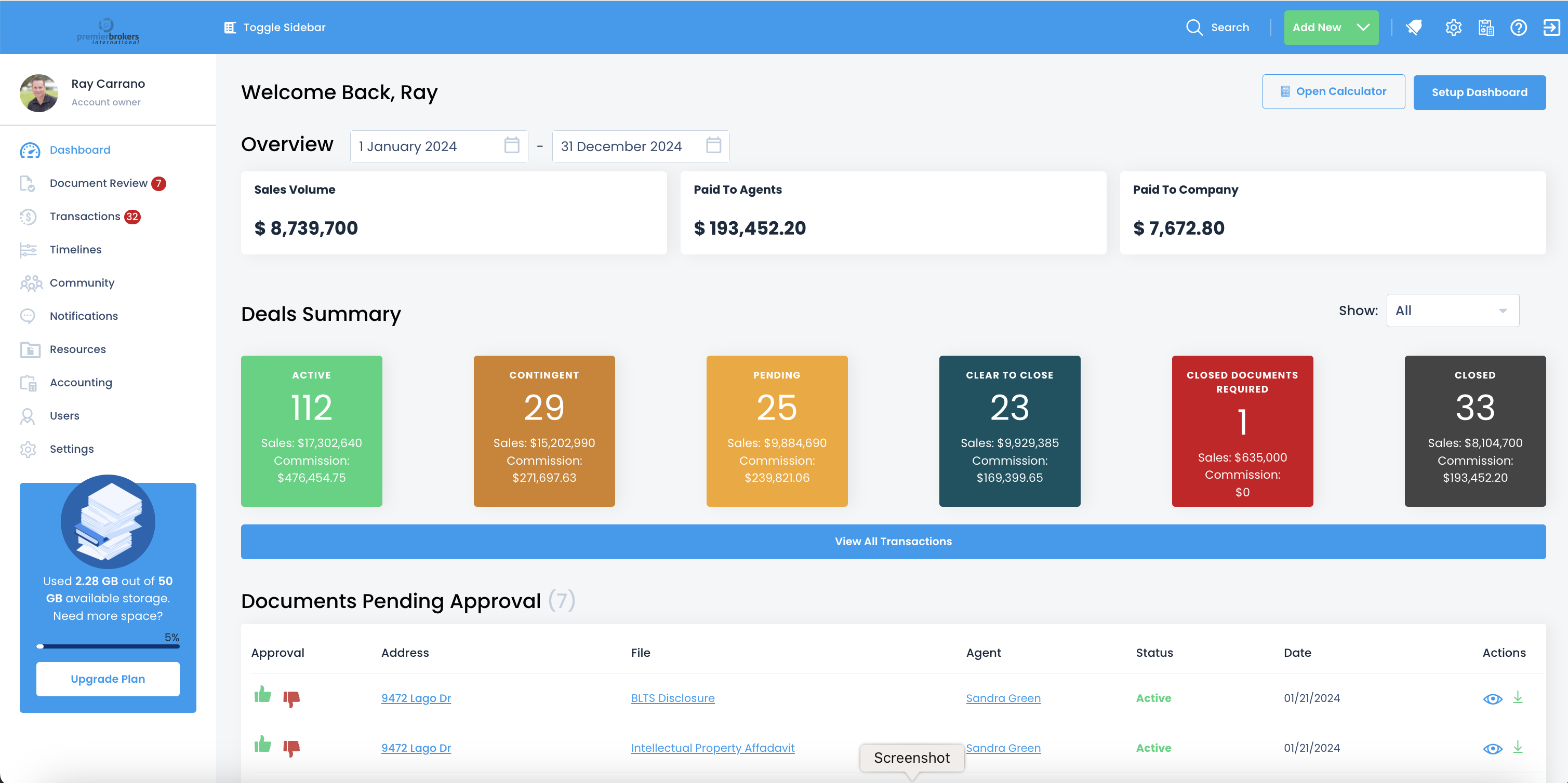Click the Paid To Agents $ 193,452.20 amount
Image resolution: width=1568 pixels, height=783 pixels.
point(750,228)
